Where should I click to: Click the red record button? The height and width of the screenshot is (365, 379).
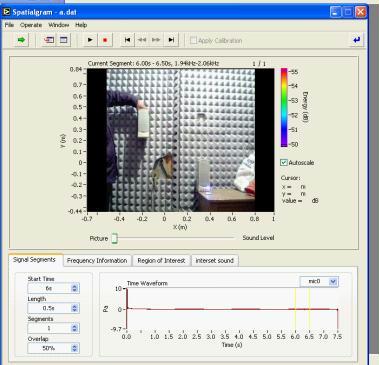point(105,40)
